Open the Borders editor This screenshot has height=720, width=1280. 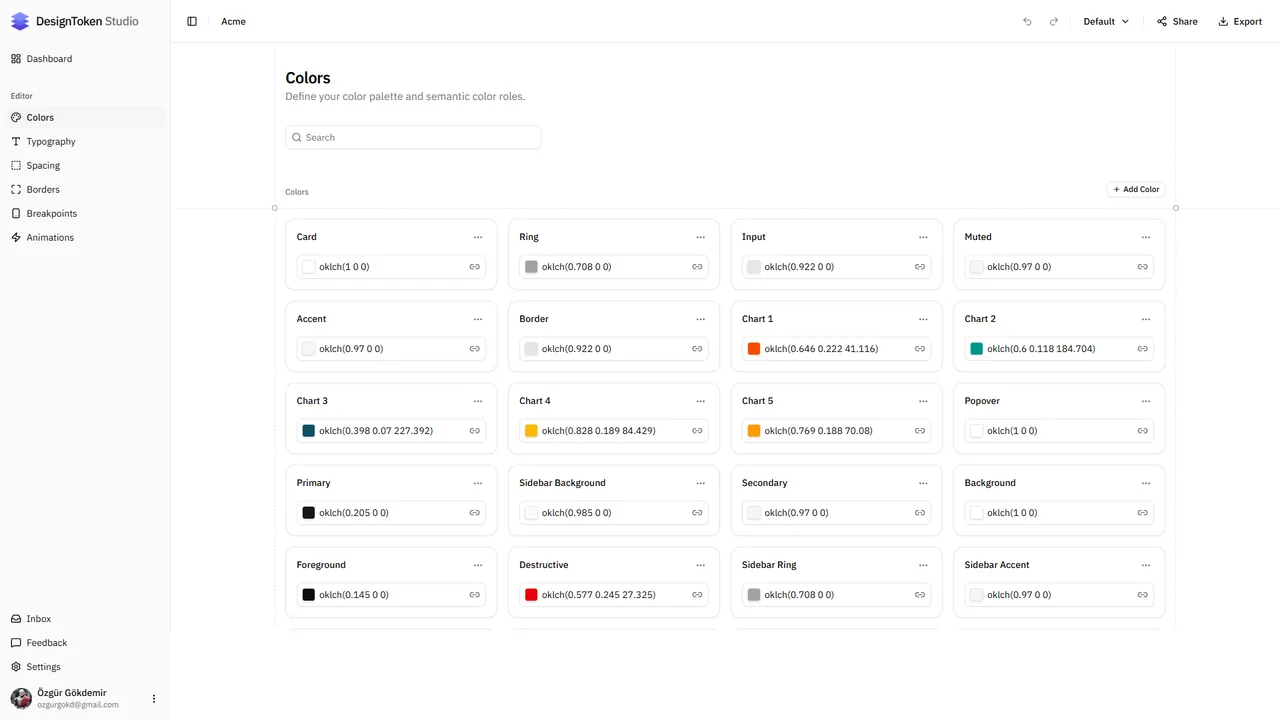pyautogui.click(x=42, y=189)
